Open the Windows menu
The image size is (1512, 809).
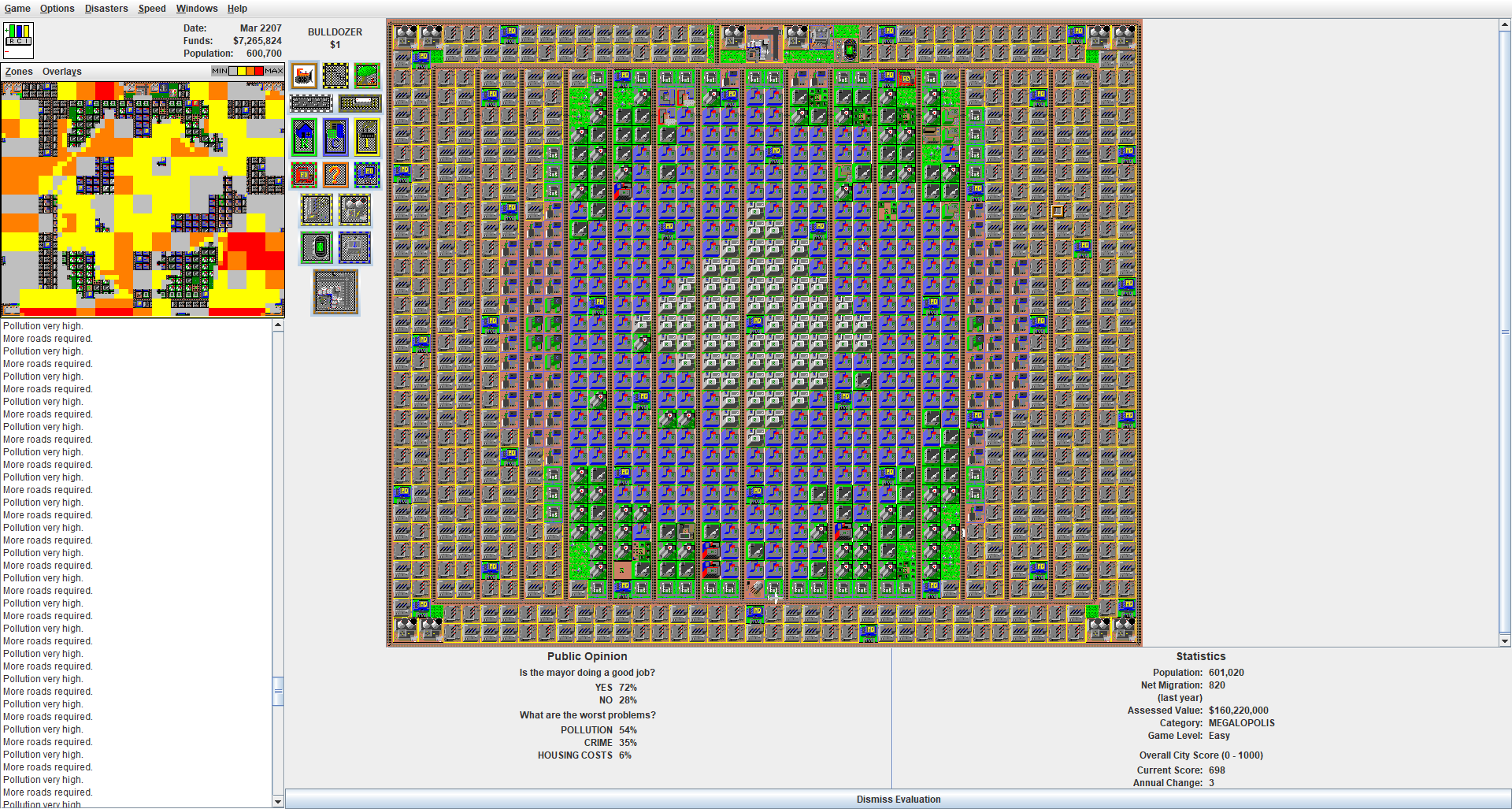point(197,9)
